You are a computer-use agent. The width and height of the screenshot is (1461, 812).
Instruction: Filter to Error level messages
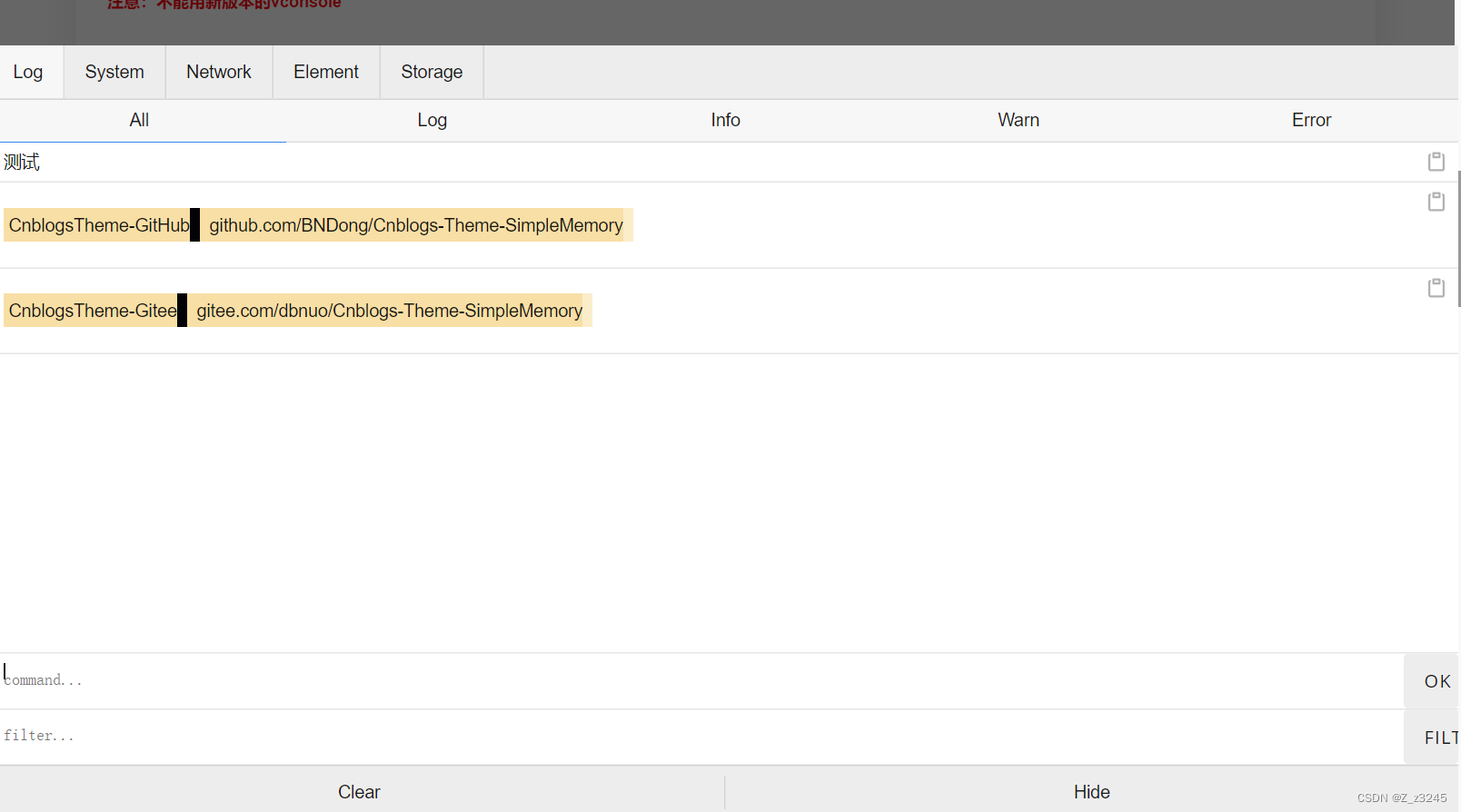pyautogui.click(x=1311, y=120)
